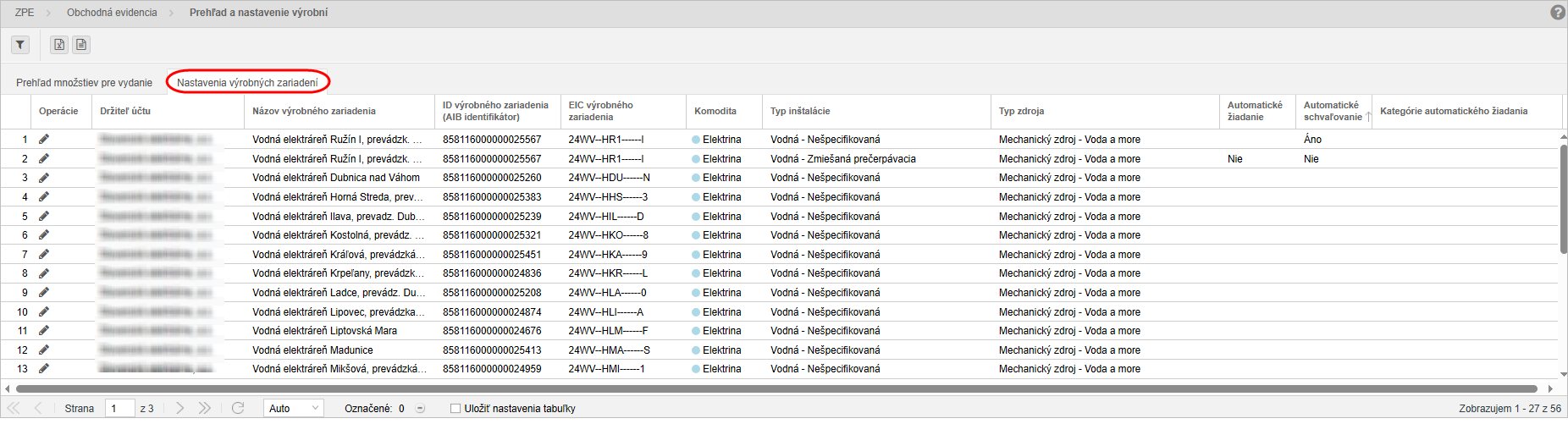Open the table filter funnel icon
The width and height of the screenshot is (1568, 424).
19,45
